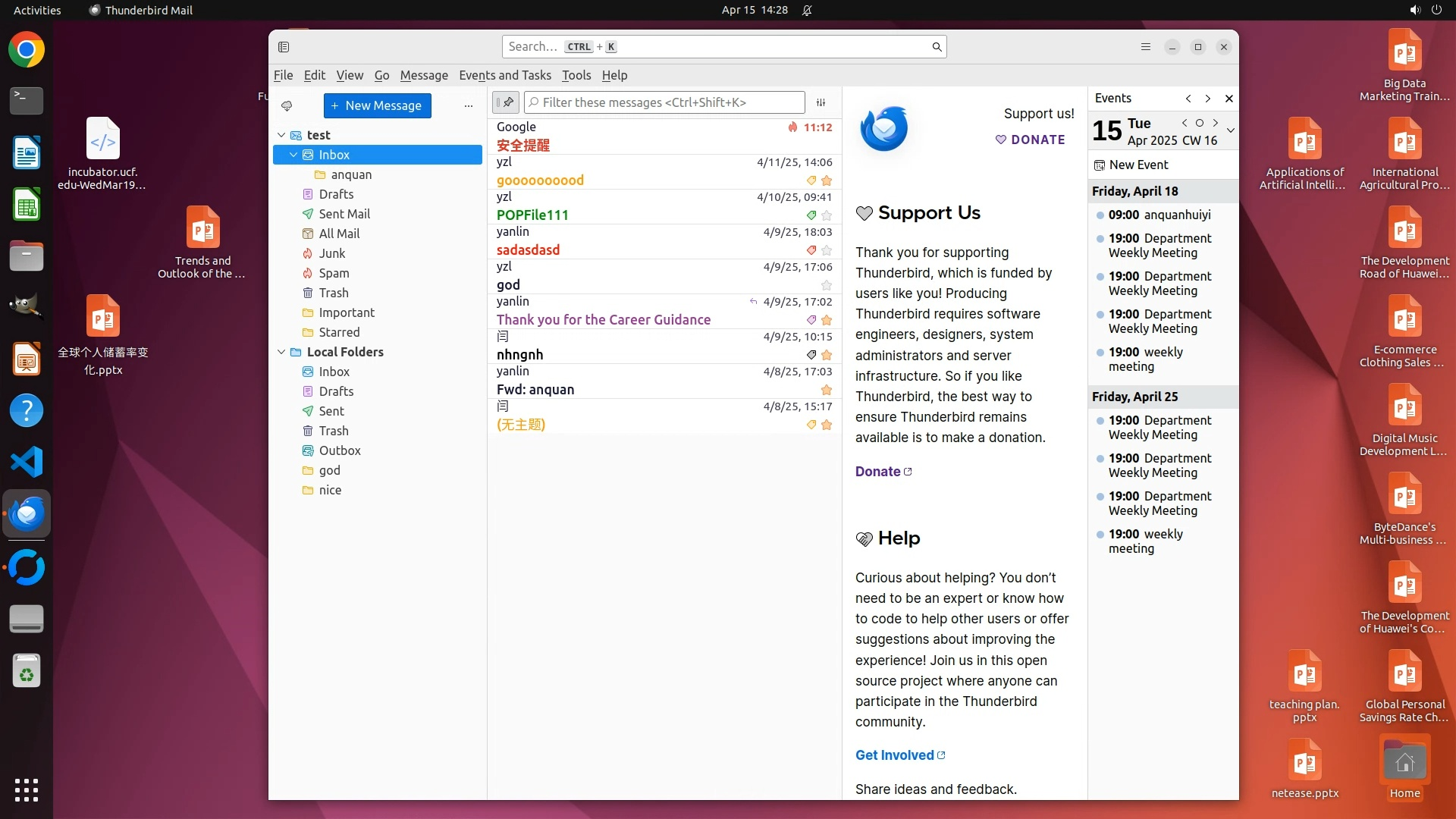This screenshot has height=819, width=1456.
Task: Collapse the test account tree
Action: 281,135
